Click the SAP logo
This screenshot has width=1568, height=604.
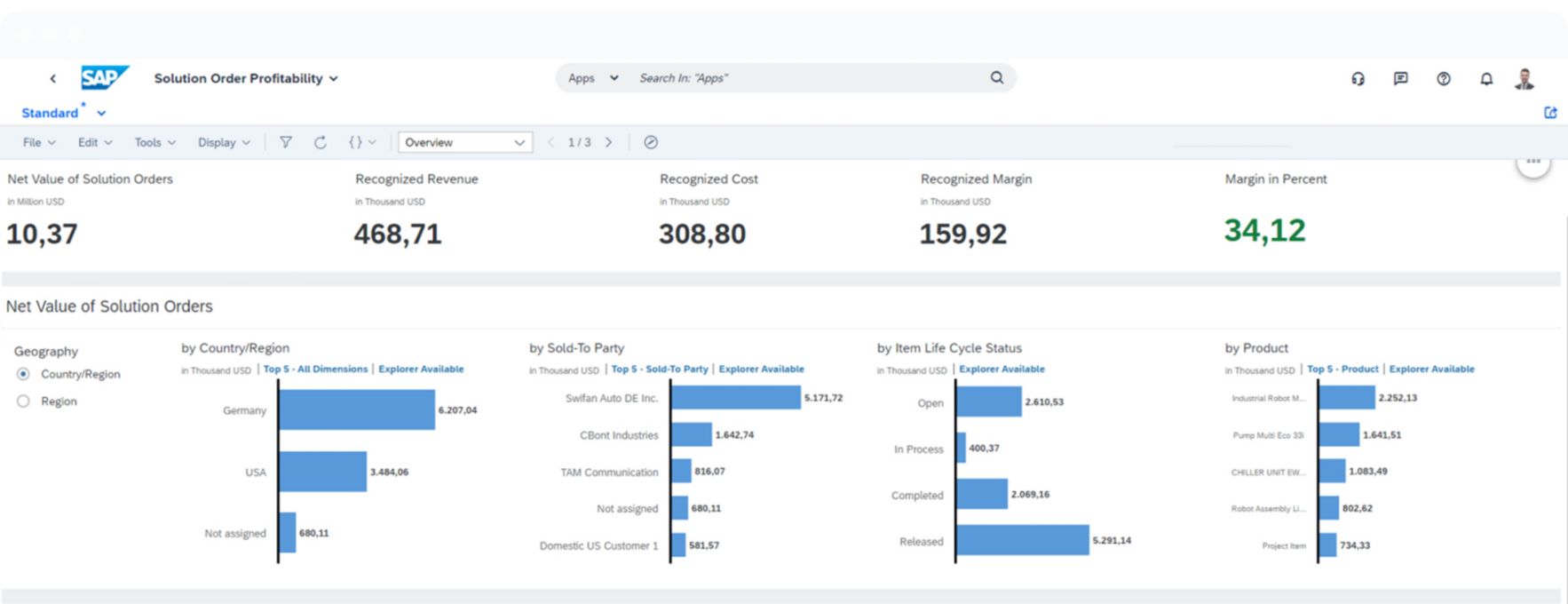104,78
